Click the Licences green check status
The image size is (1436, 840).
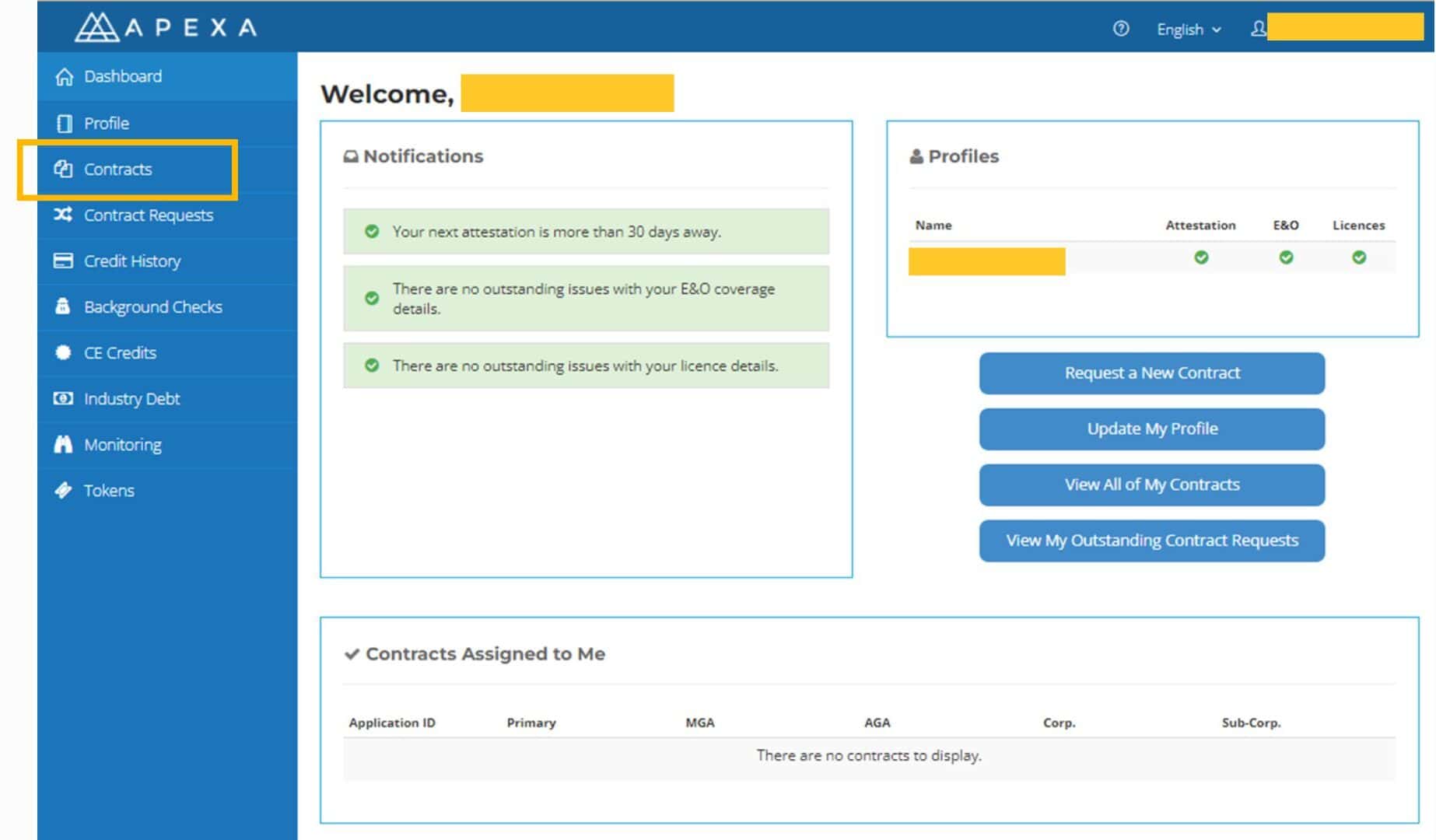click(1358, 257)
